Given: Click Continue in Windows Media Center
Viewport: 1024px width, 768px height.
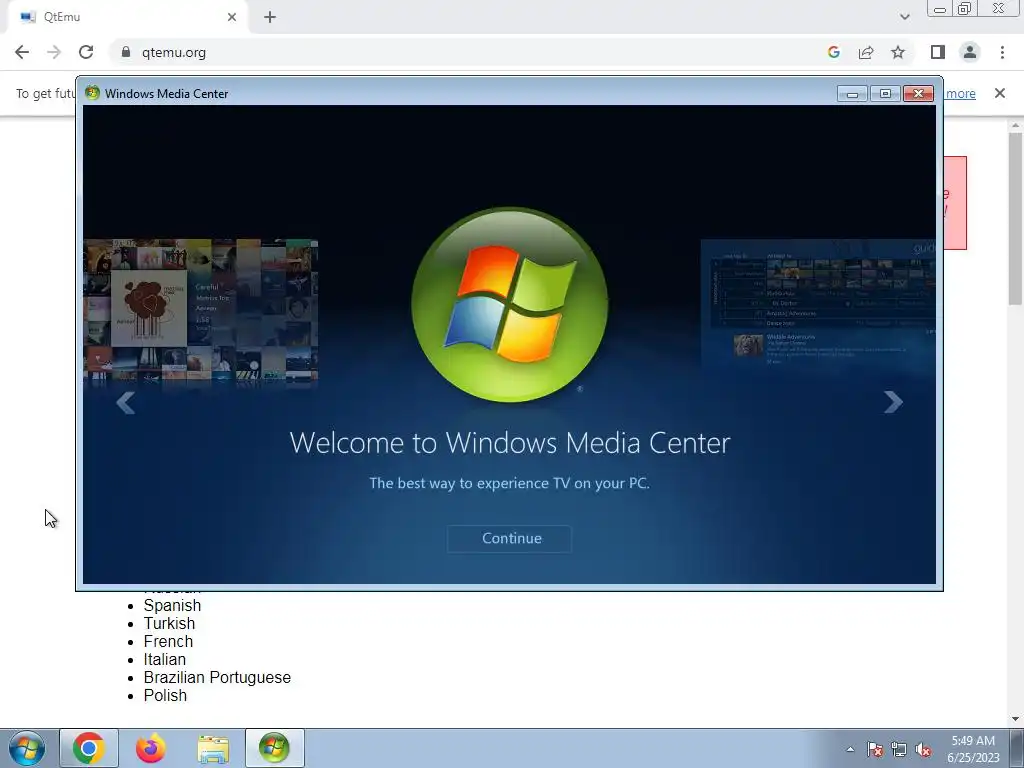Looking at the screenshot, I should pyautogui.click(x=509, y=539).
